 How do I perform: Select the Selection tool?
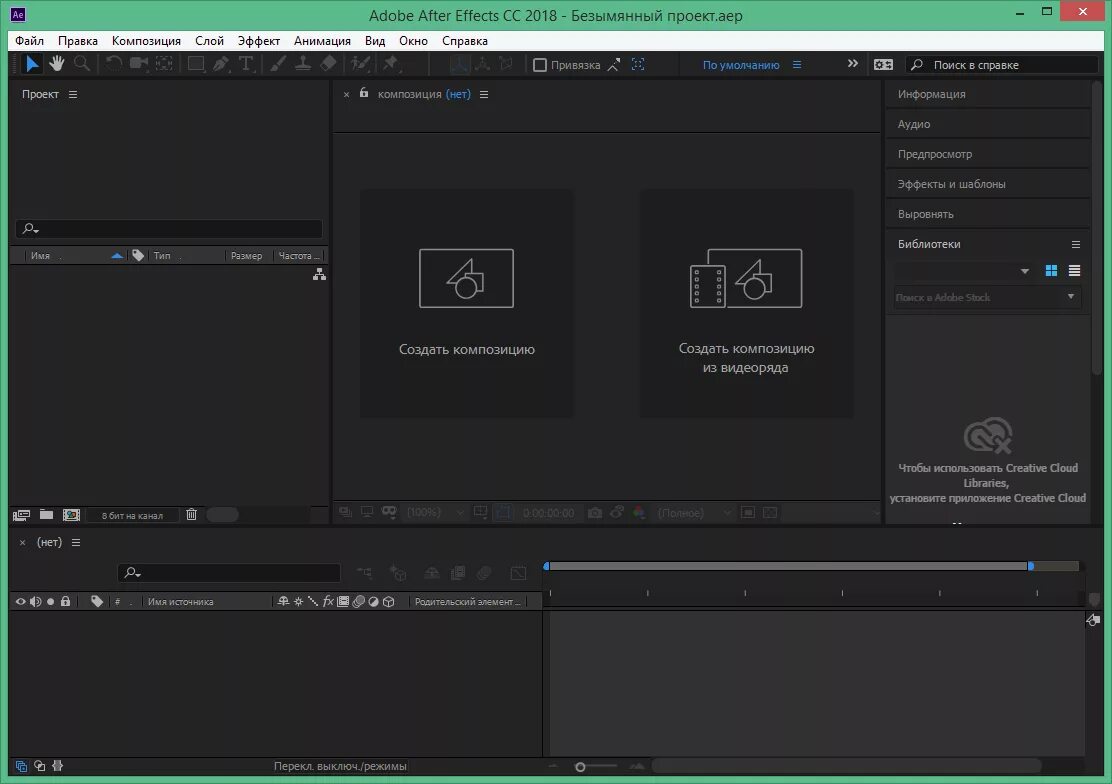(x=32, y=63)
